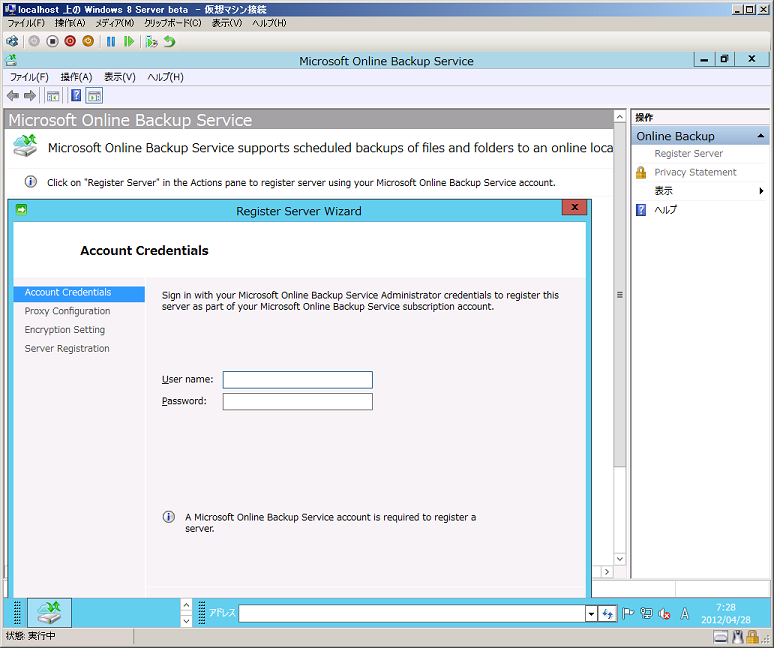Screen dimensions: 774x648
Task: Click the Online Backup taskbar icon
Action: tap(49, 612)
